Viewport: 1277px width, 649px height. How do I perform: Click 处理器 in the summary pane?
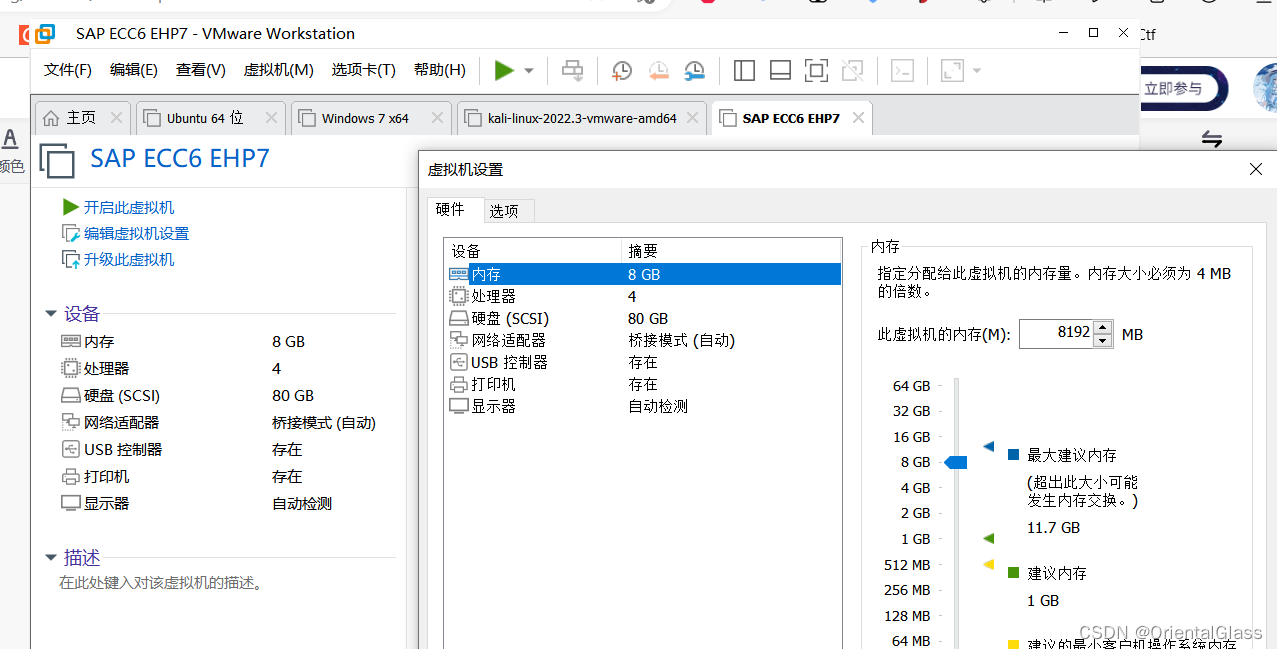click(107, 368)
